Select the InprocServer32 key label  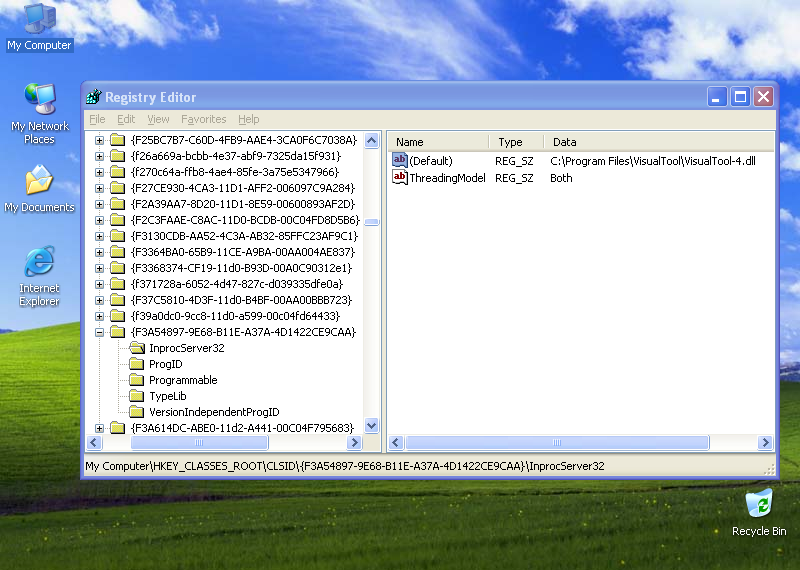(x=187, y=348)
